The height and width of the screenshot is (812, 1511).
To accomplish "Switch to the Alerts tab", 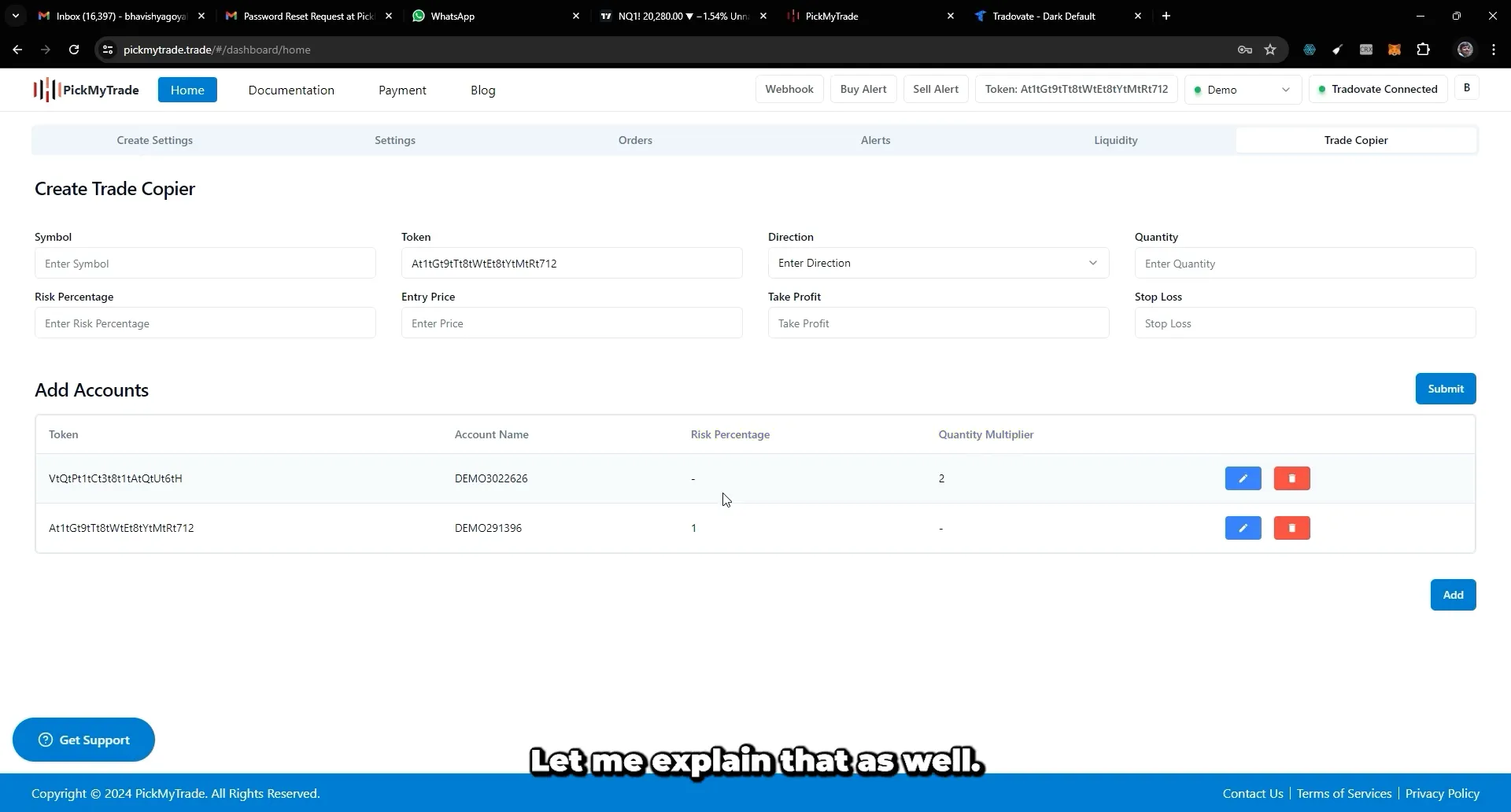I will 875,140.
